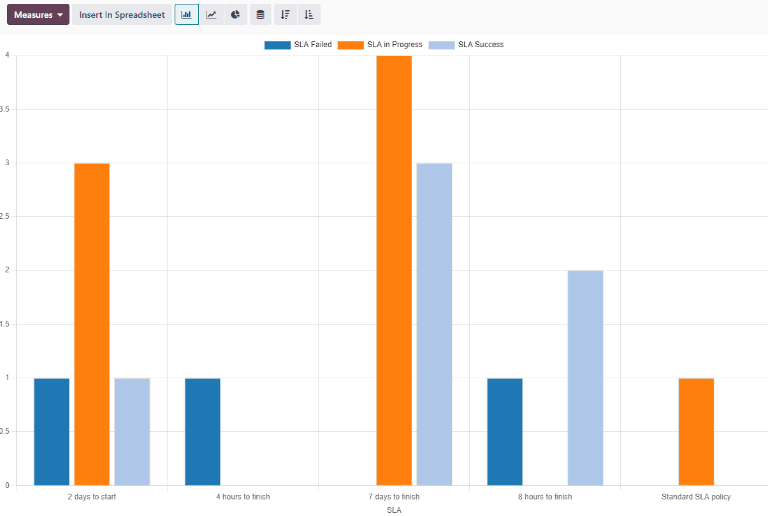Click the blue SLA Failed legend swatch
This screenshot has height=516, width=768.
point(277,45)
